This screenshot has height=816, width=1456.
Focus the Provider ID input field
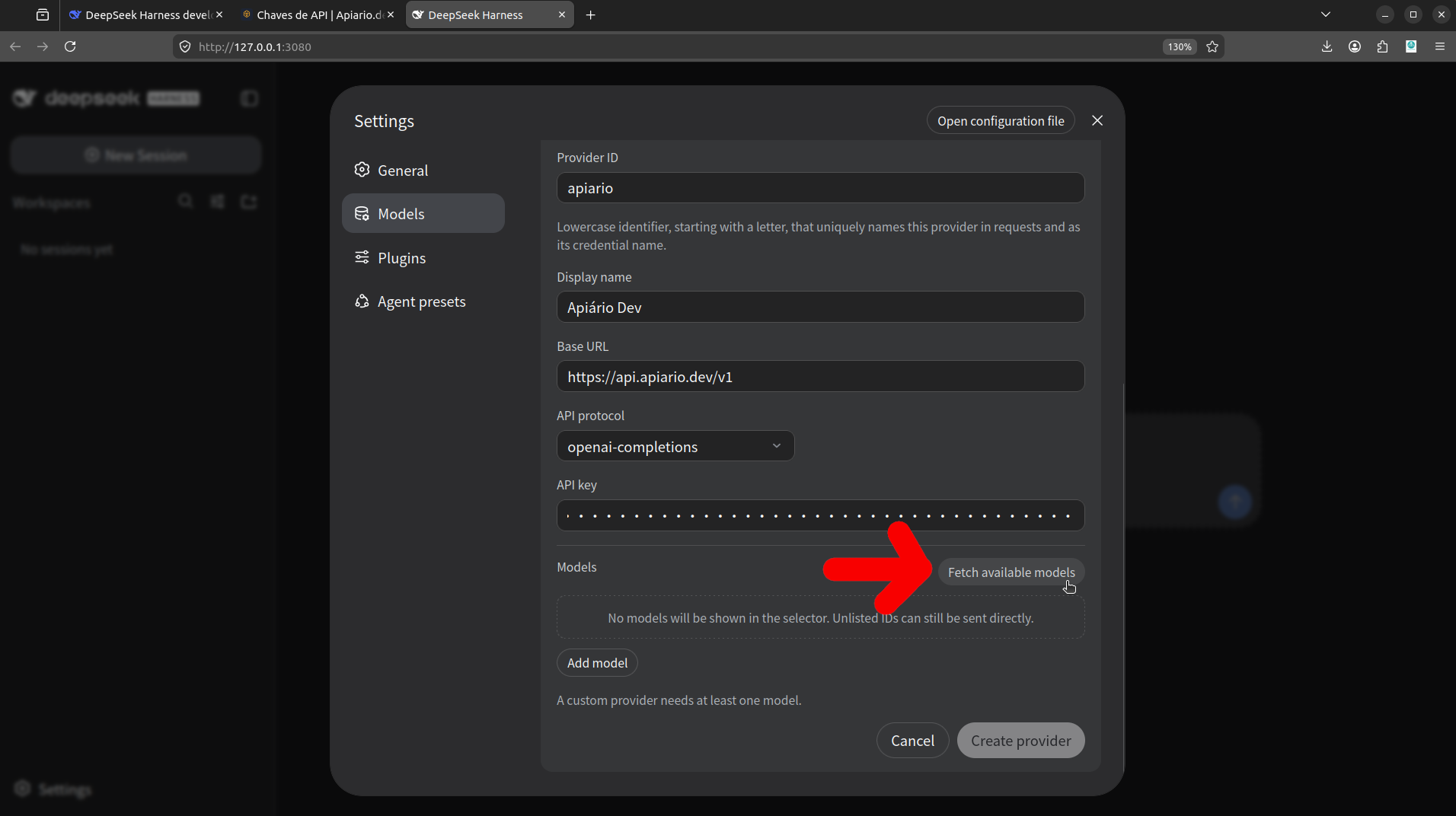(820, 188)
